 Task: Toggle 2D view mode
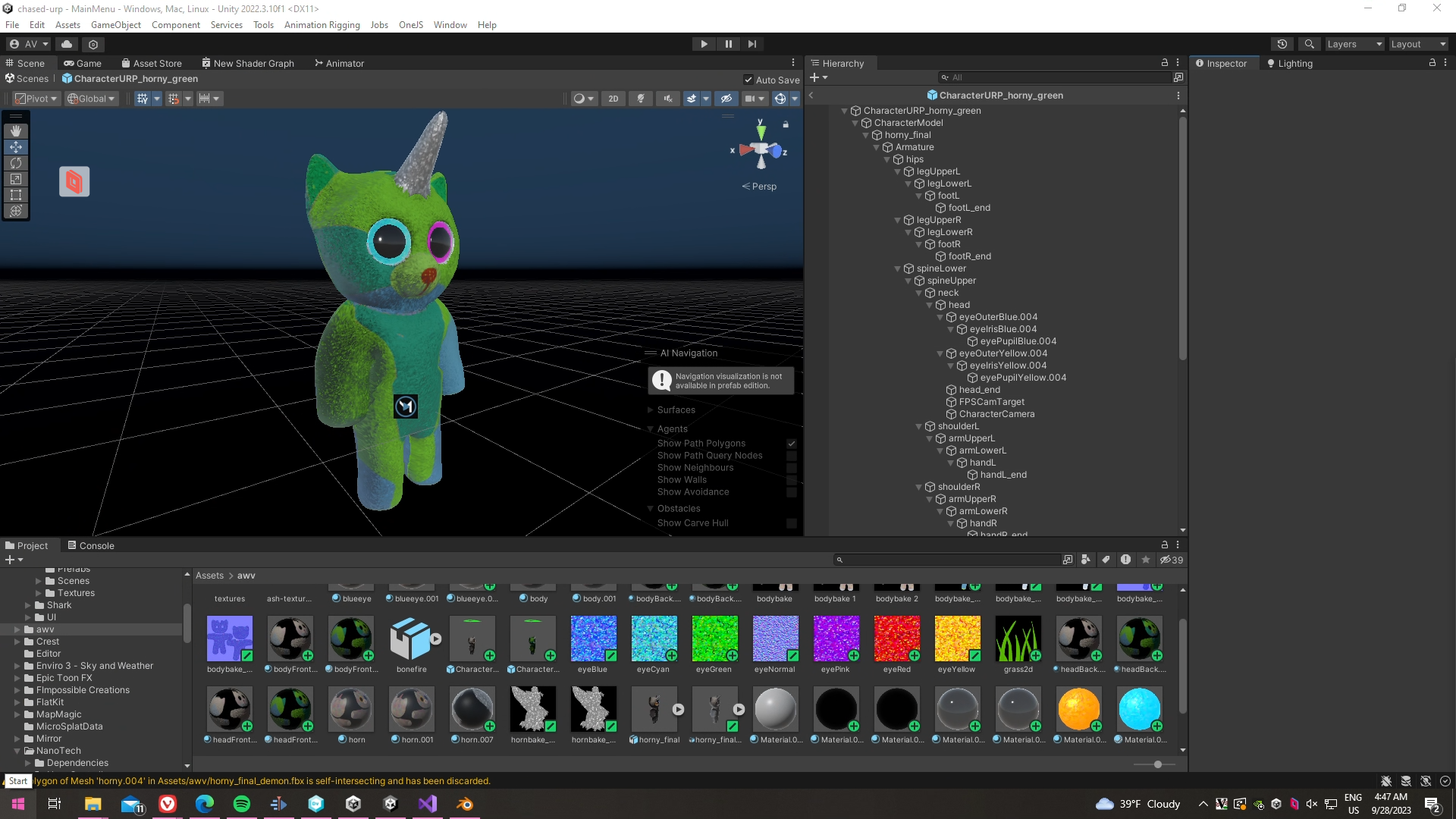click(x=613, y=99)
